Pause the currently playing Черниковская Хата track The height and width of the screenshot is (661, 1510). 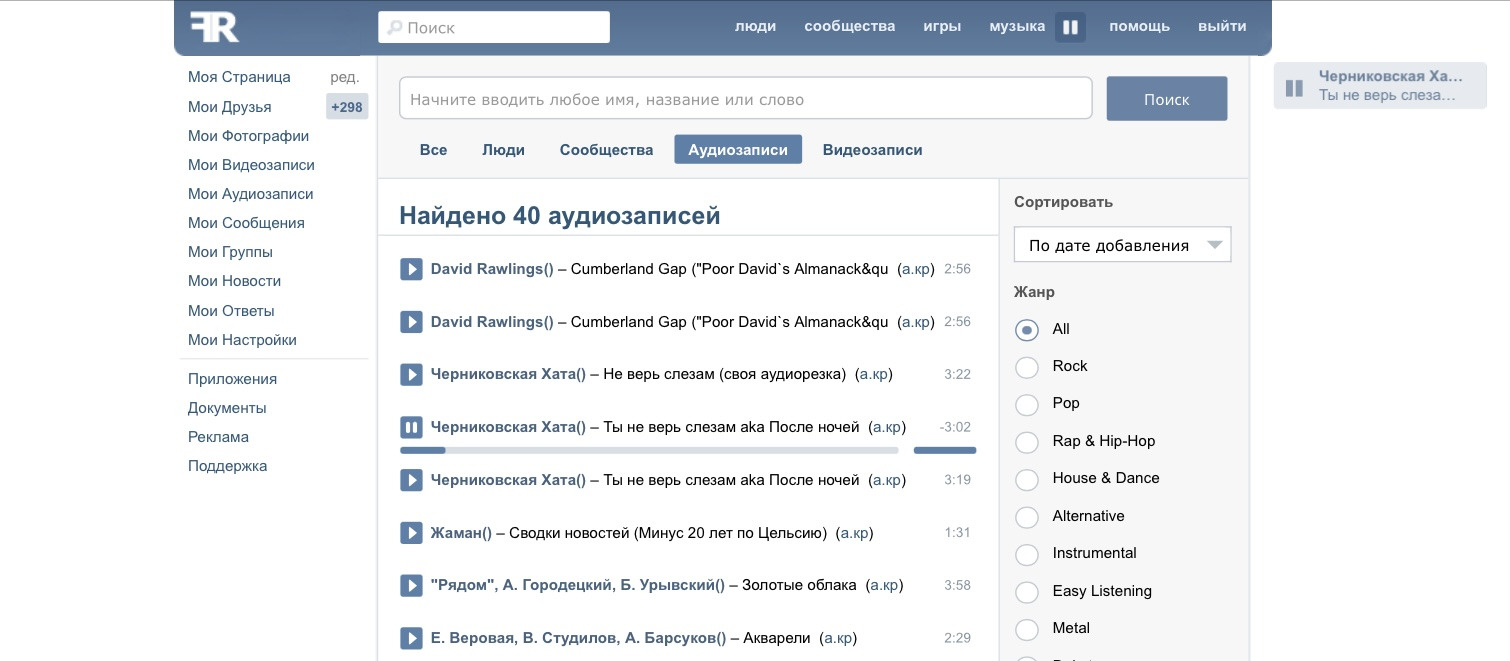(x=411, y=428)
